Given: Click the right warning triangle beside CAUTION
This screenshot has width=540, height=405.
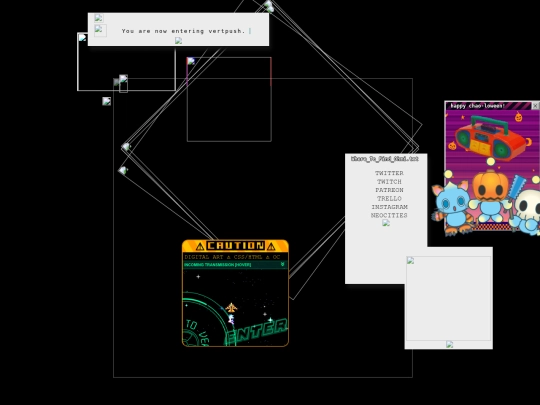Looking at the screenshot, I should [271, 247].
